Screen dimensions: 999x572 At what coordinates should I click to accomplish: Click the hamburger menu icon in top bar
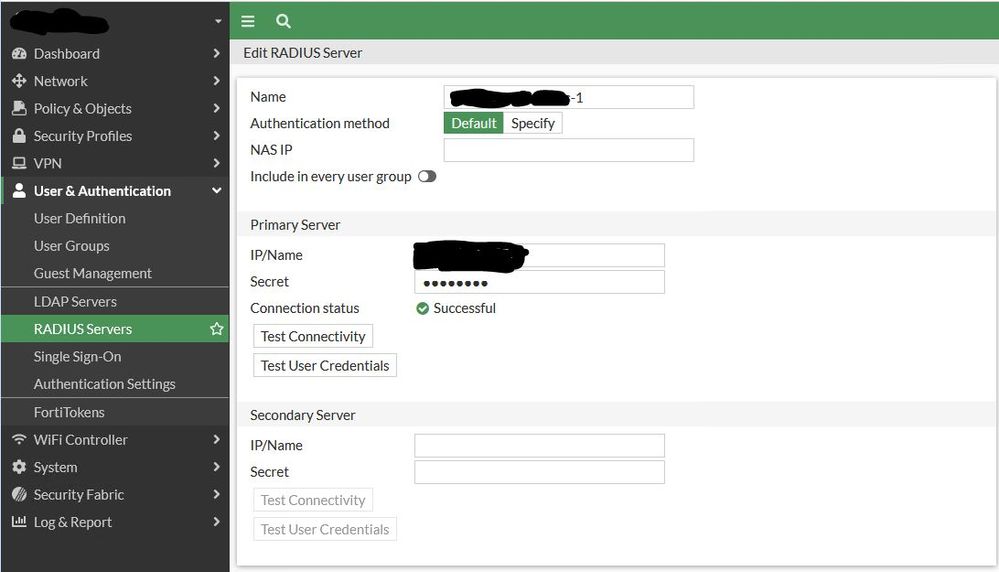tap(248, 21)
